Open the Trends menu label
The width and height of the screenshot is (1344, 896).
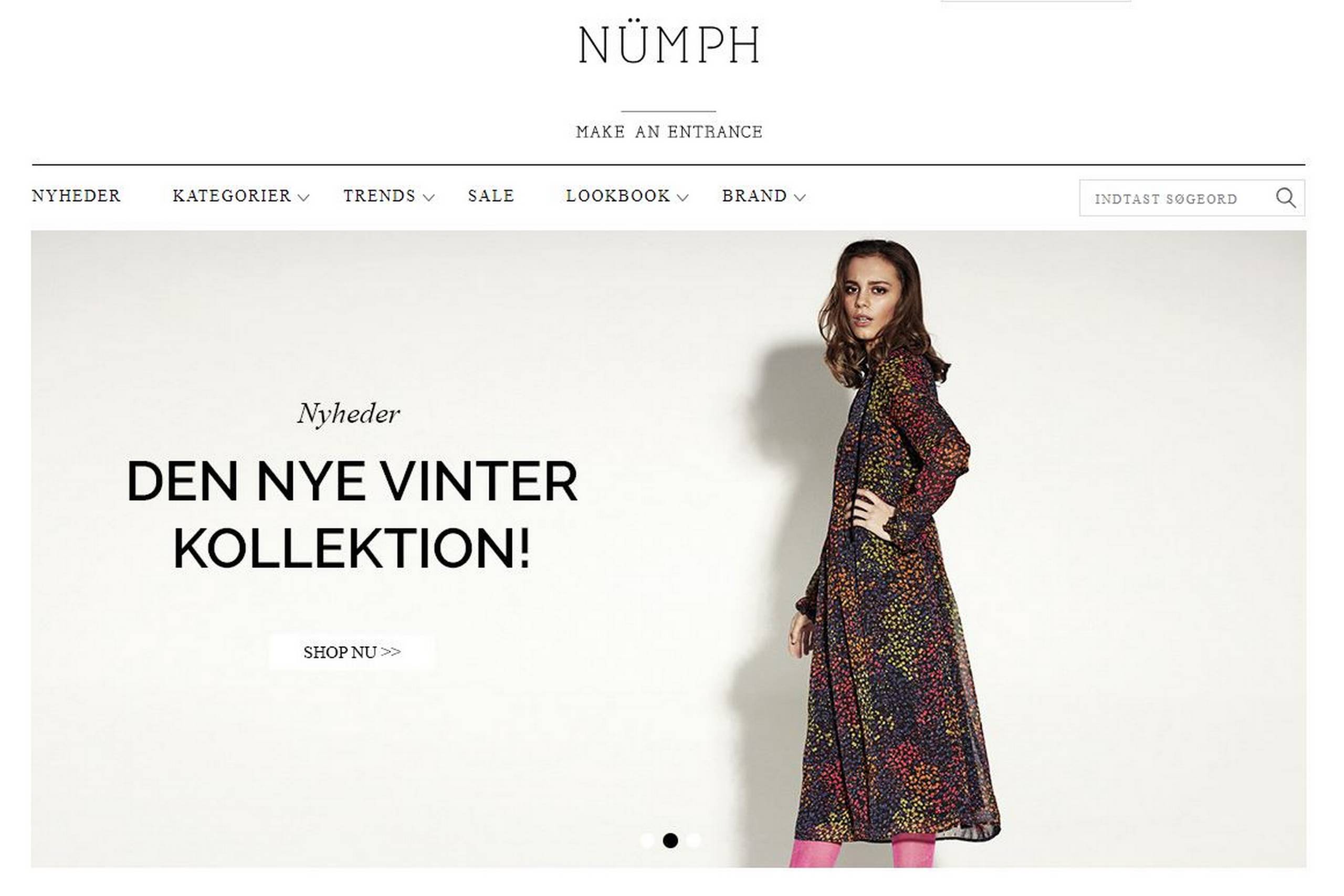click(x=380, y=196)
